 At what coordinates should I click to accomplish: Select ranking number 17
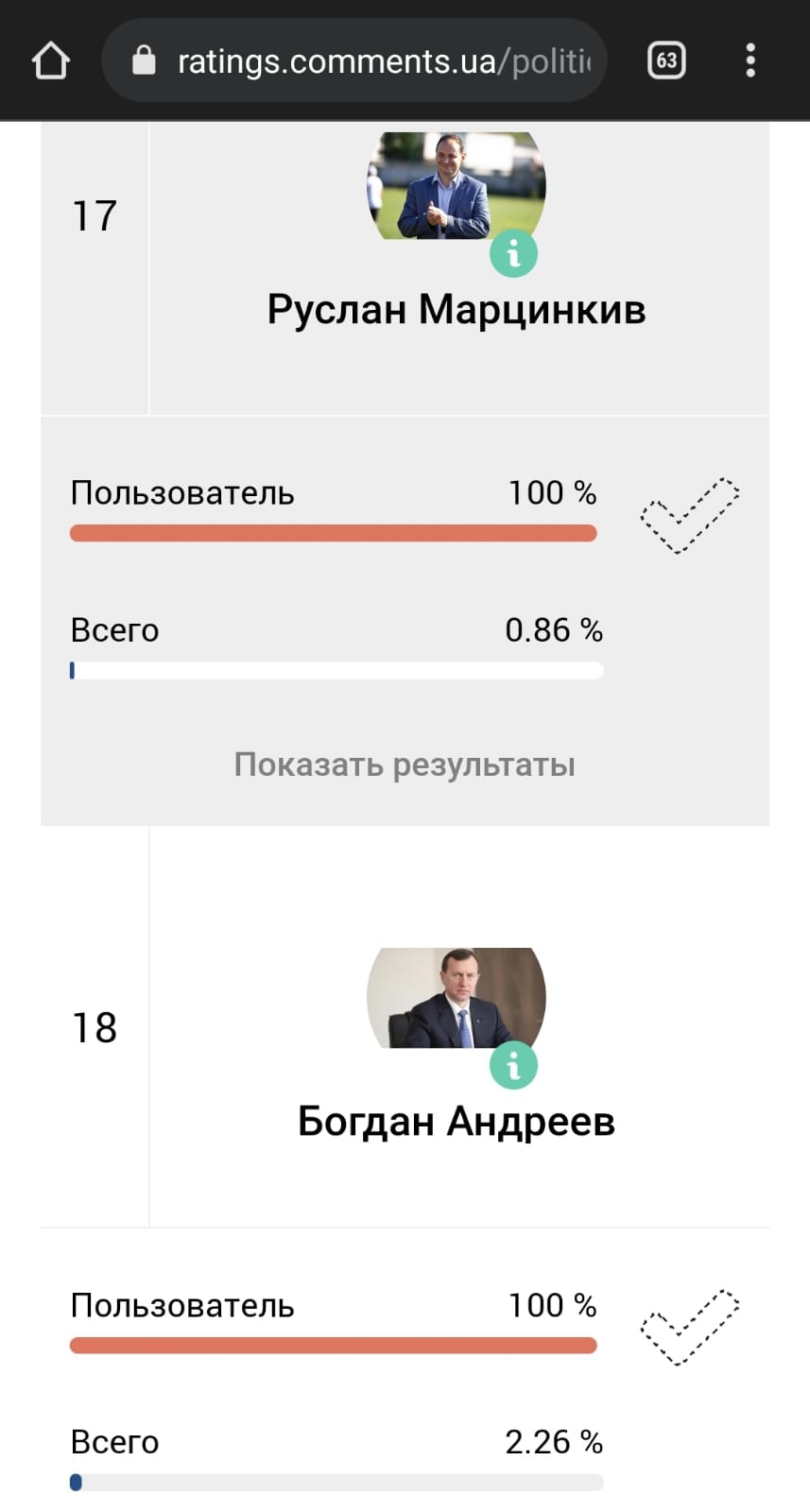point(95,216)
